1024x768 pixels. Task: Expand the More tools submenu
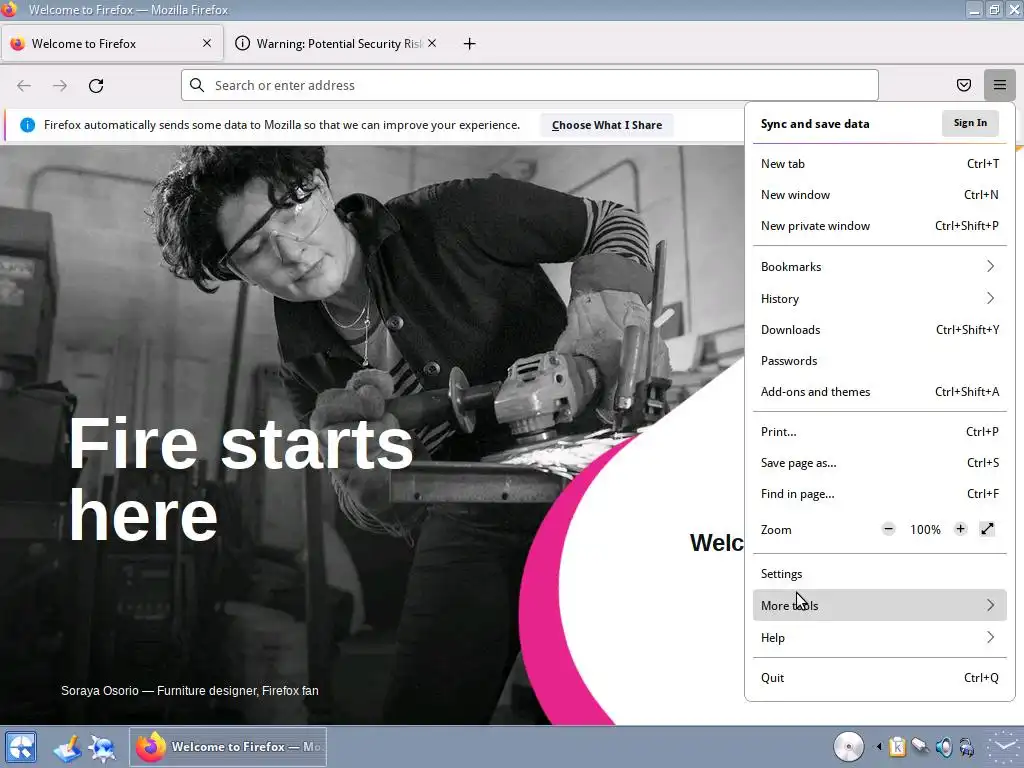(880, 605)
